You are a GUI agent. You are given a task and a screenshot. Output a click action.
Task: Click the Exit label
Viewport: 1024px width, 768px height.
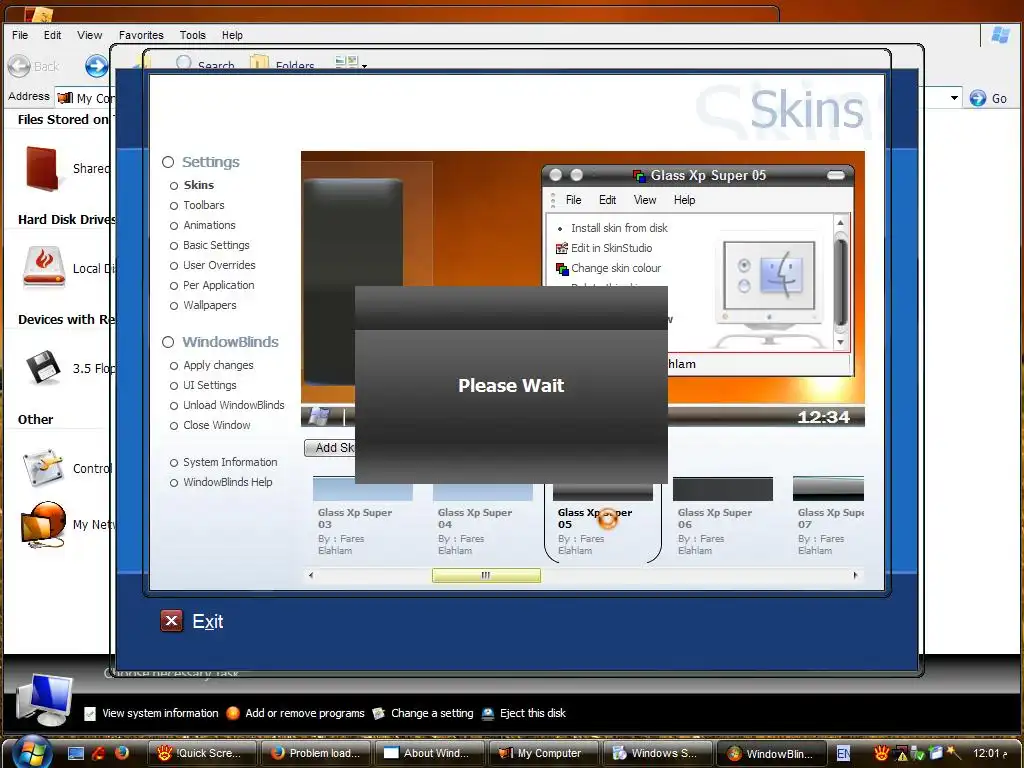coord(208,622)
